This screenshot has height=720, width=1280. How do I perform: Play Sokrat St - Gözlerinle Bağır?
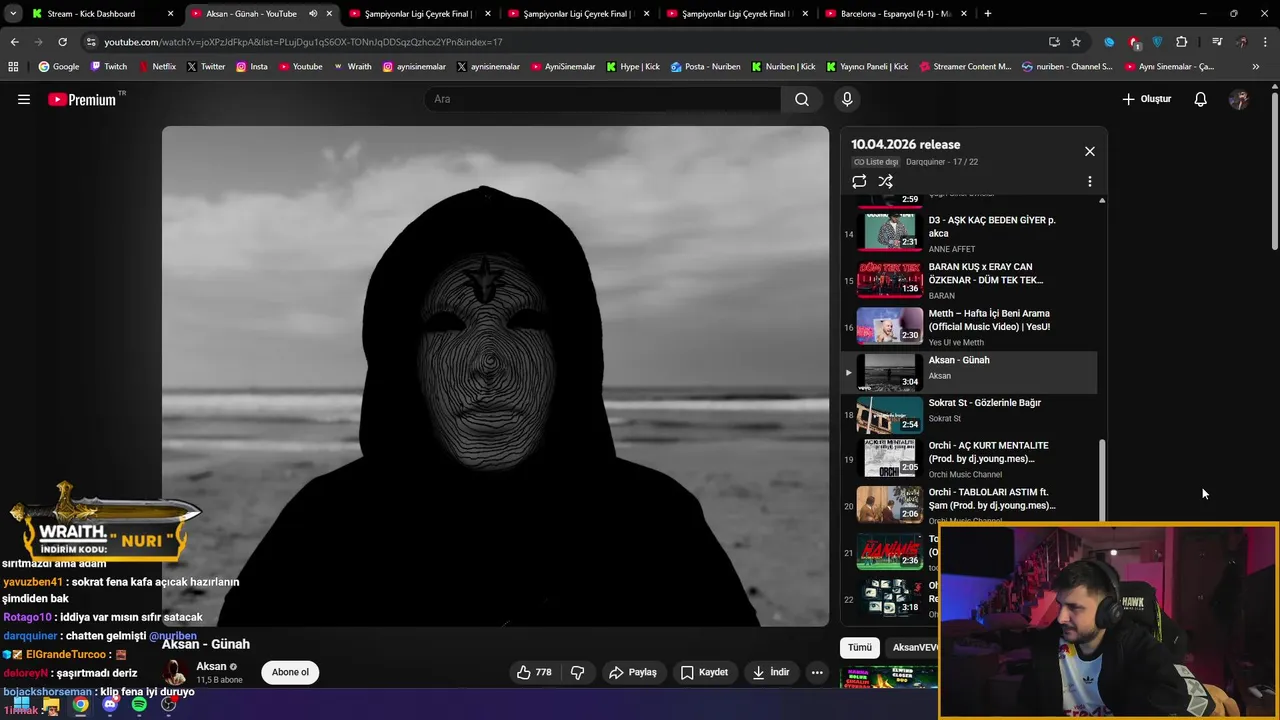[969, 415]
